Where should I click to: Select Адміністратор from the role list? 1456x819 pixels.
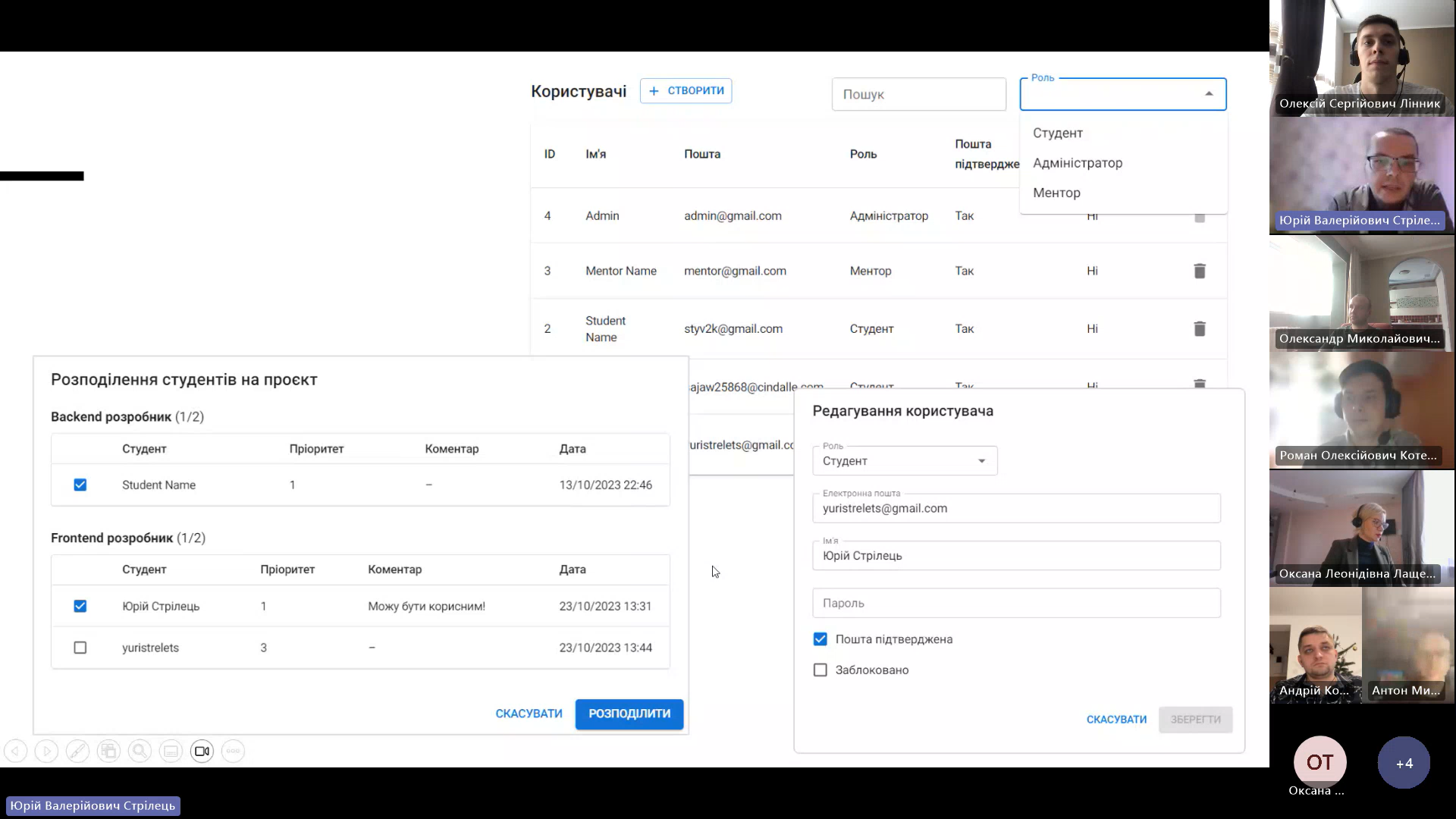pyautogui.click(x=1077, y=163)
